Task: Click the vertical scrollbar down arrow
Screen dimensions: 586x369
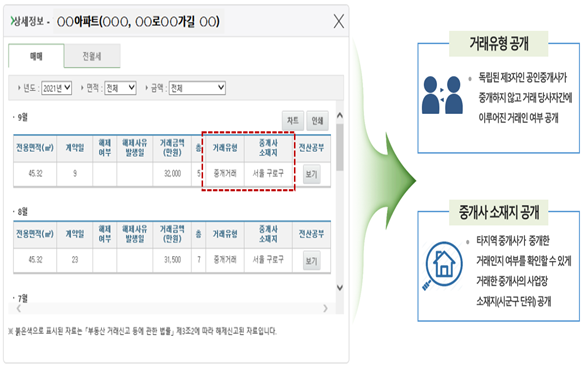Action: [x=340, y=288]
